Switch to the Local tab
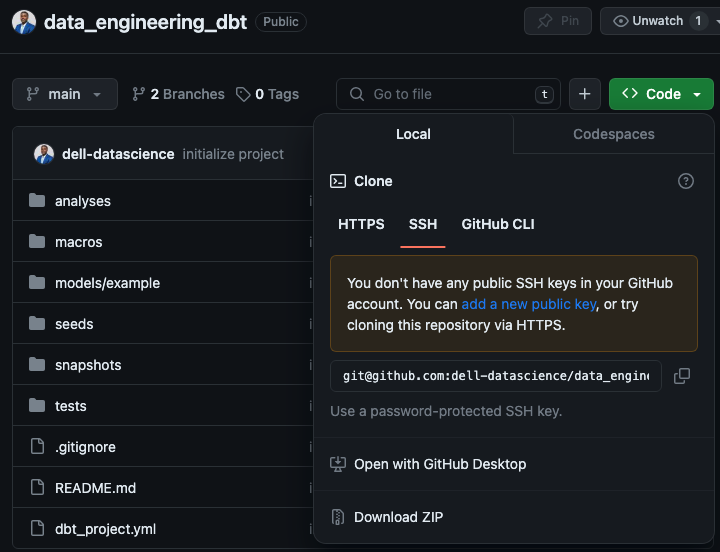The width and height of the screenshot is (720, 552). pos(413,134)
